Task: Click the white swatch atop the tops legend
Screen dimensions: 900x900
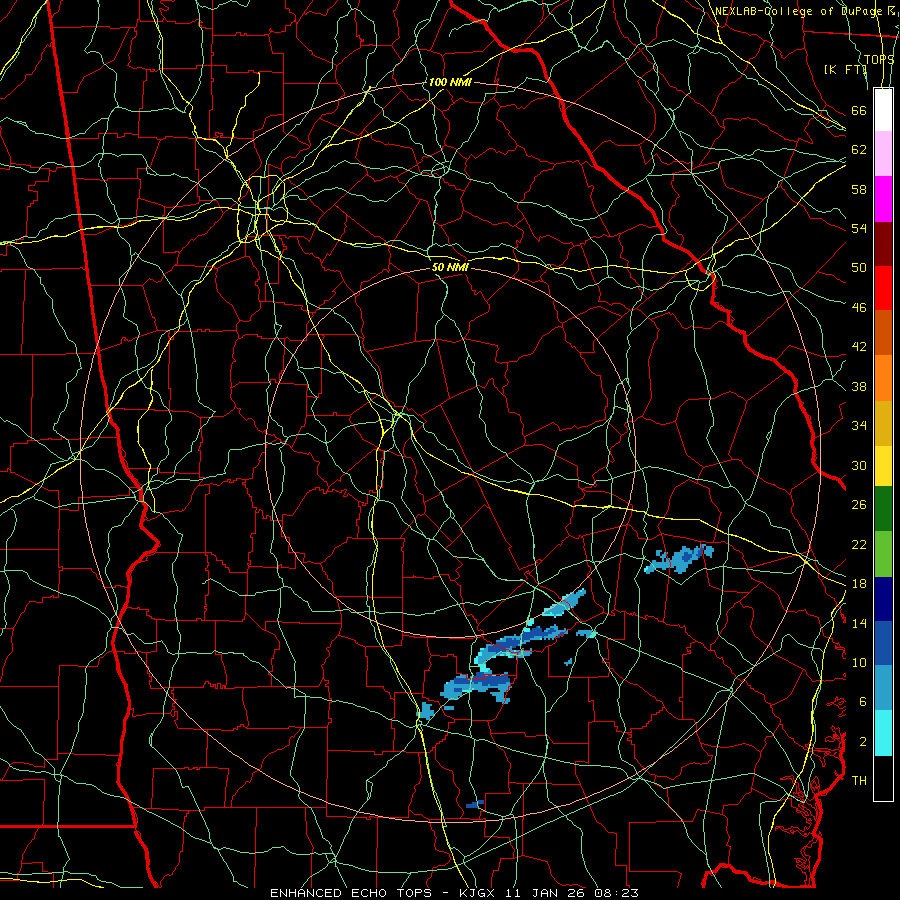Action: [x=883, y=110]
